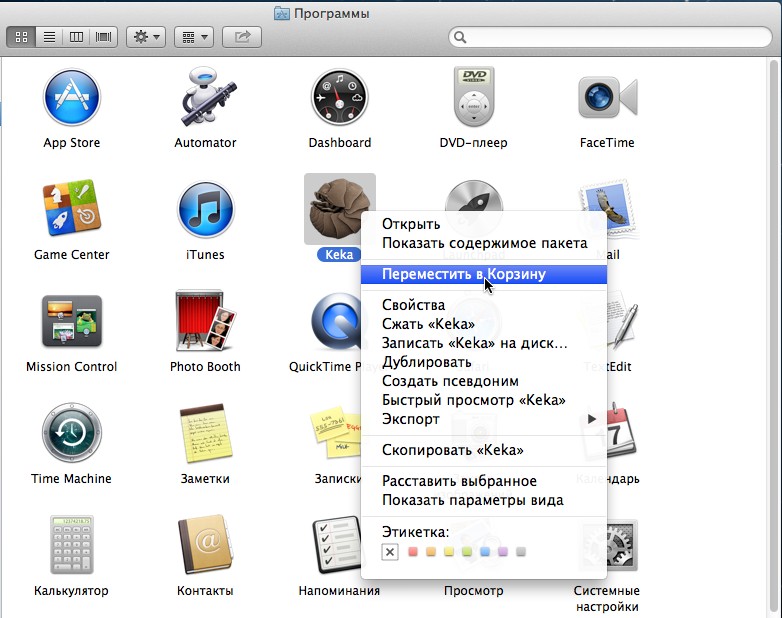Choose Показать параметры вида

point(484,500)
